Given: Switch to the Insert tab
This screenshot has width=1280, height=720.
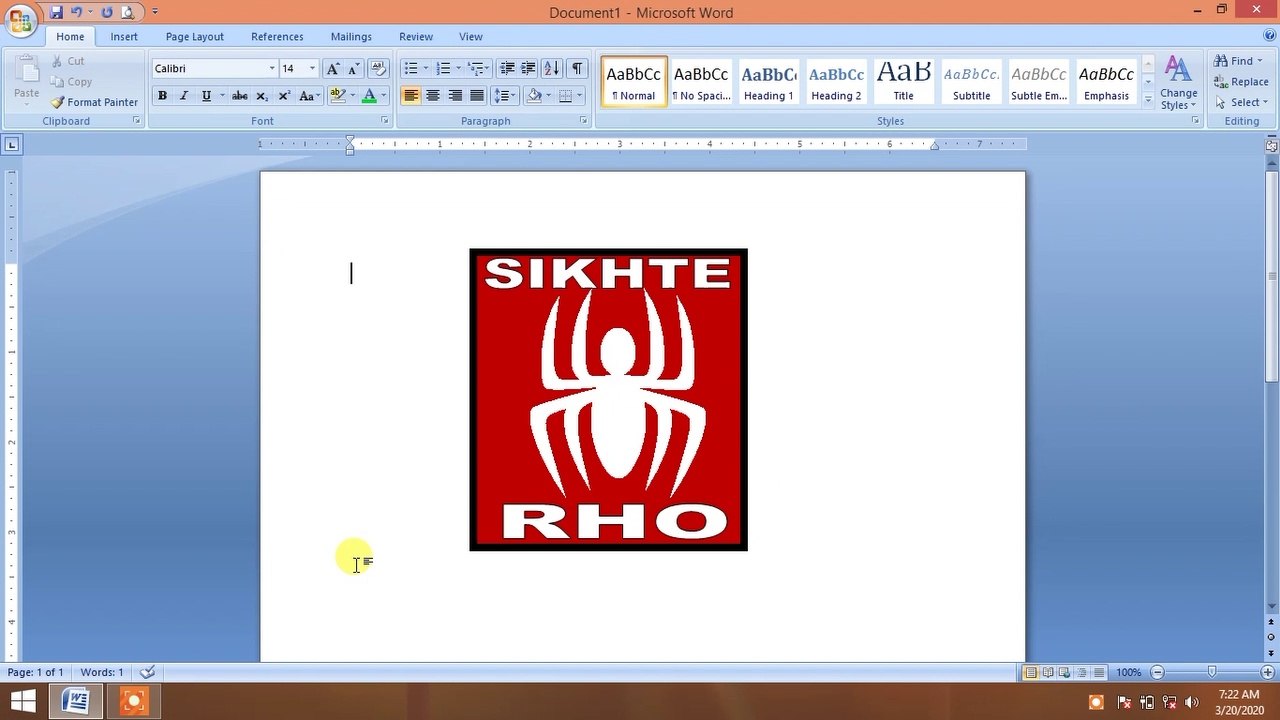Looking at the screenshot, I should coord(124,37).
